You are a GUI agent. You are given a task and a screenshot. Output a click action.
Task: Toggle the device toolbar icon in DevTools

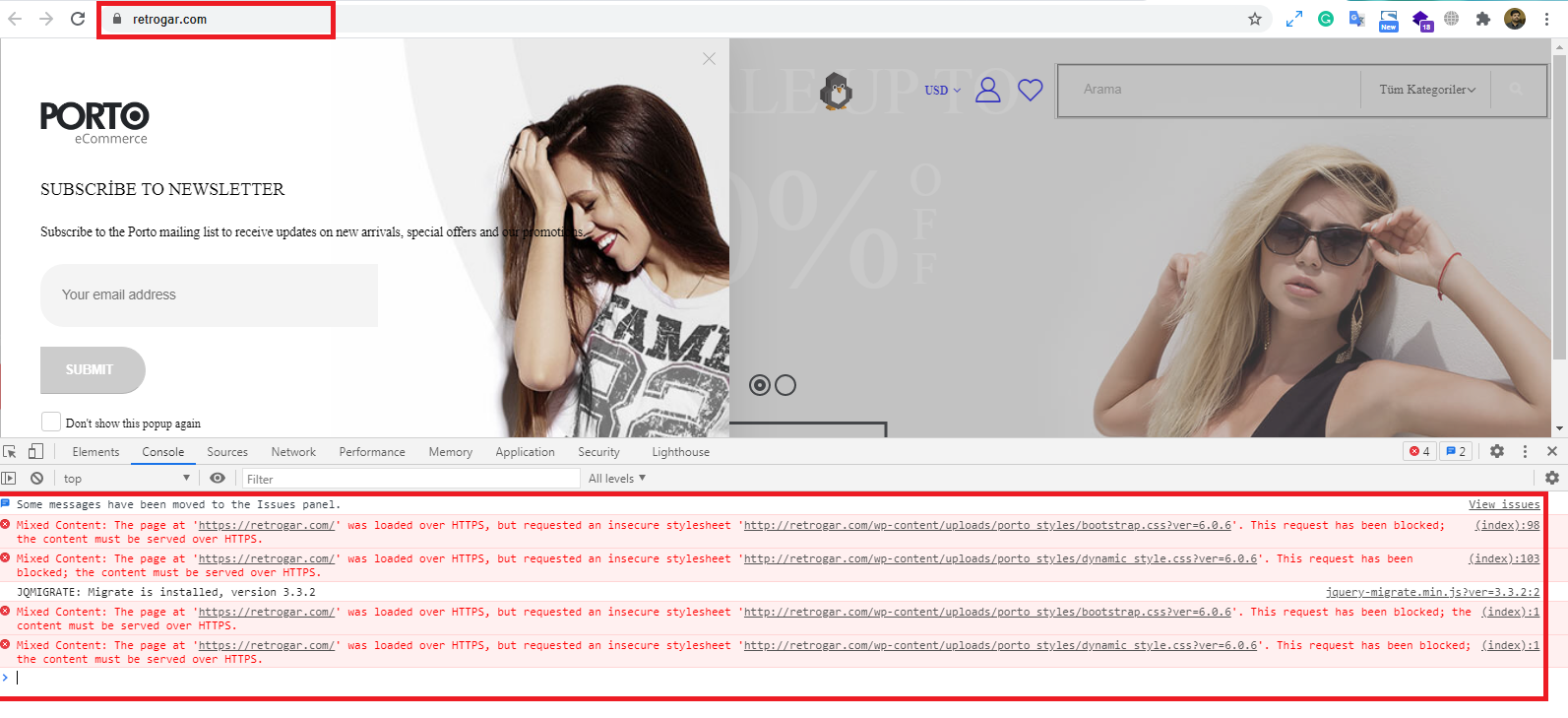pos(35,451)
